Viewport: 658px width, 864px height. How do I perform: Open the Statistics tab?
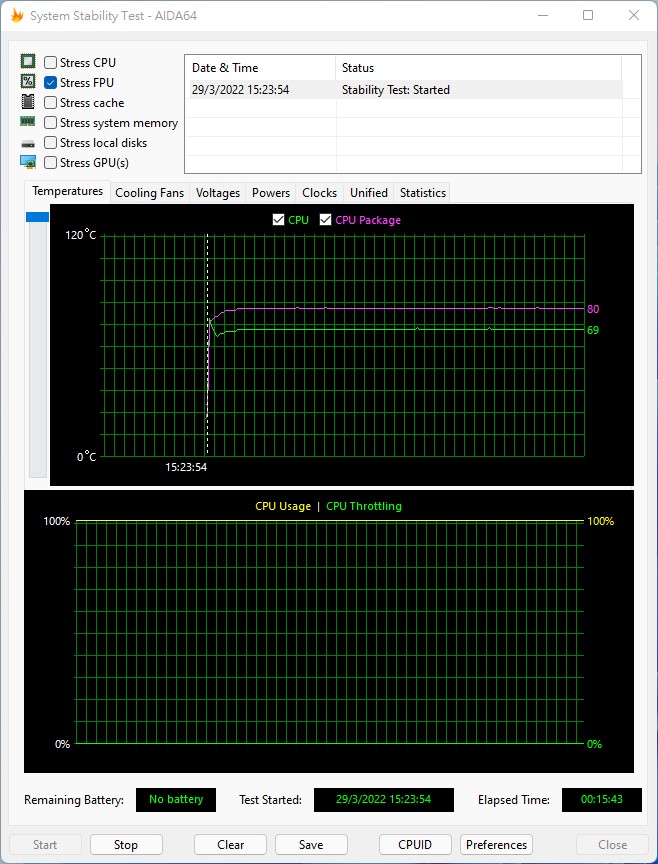[x=423, y=193]
